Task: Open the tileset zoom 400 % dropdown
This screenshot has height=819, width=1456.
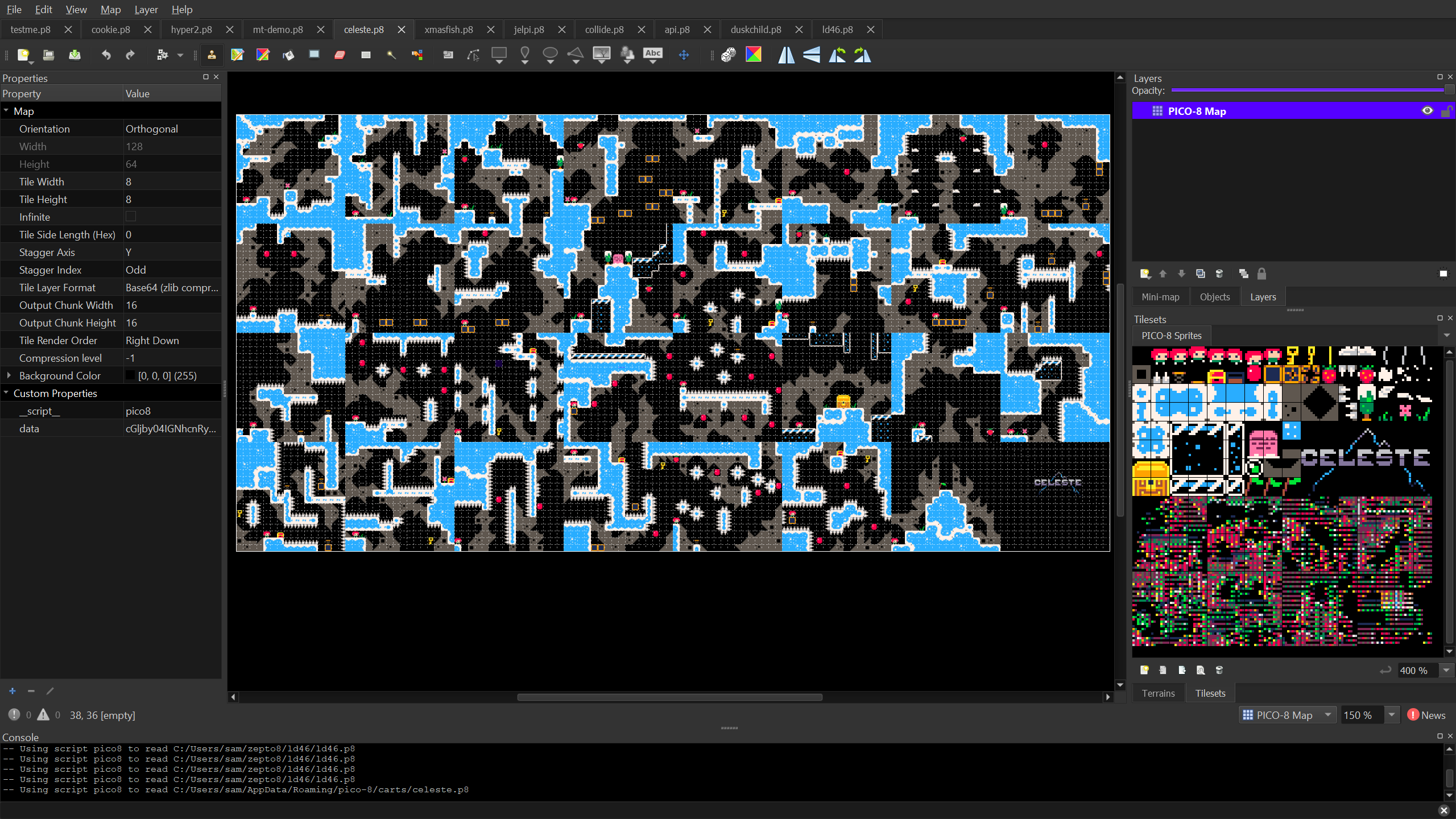Action: tap(1446, 670)
